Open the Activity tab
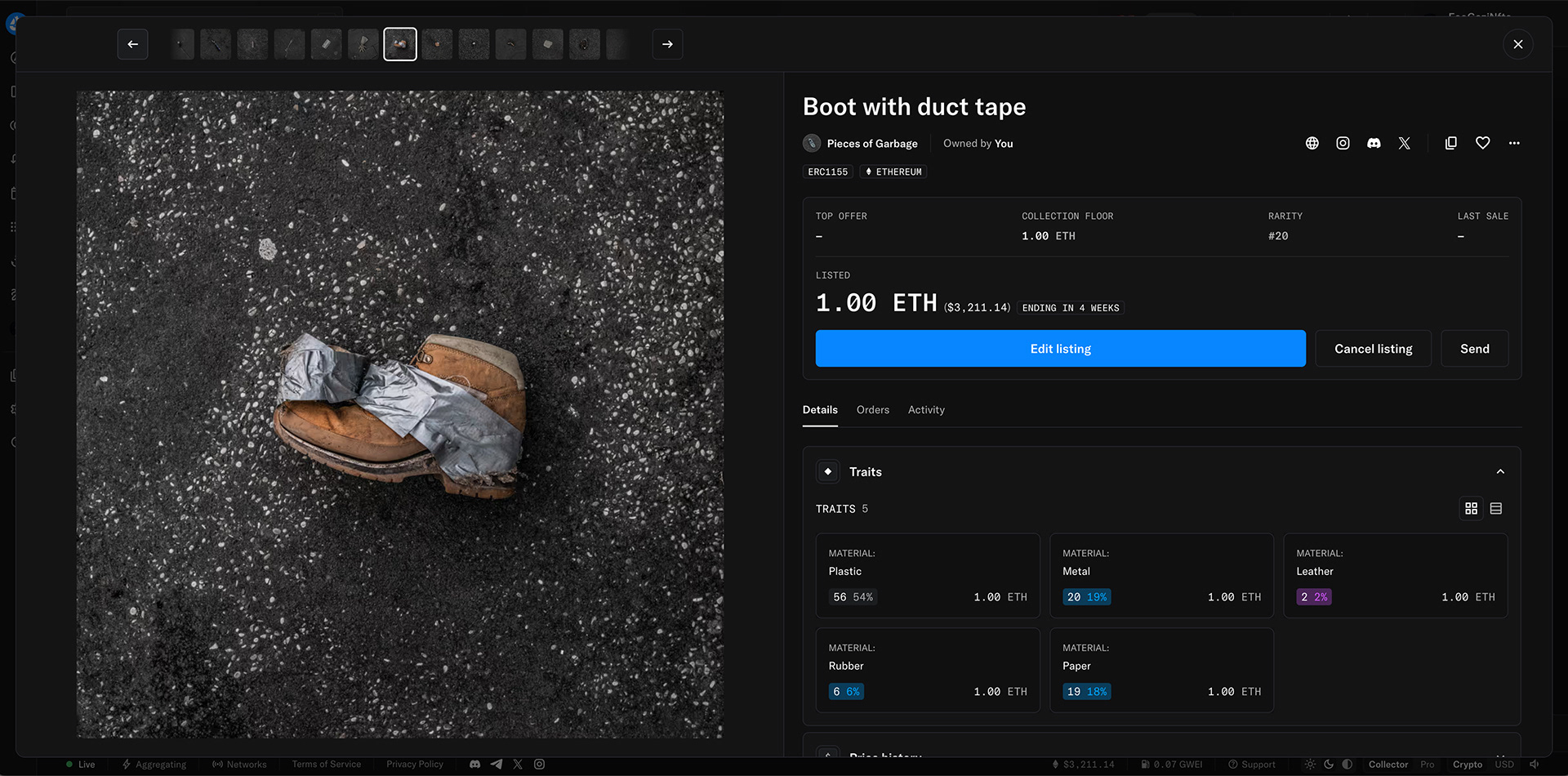This screenshot has height=776, width=1568. point(926,410)
